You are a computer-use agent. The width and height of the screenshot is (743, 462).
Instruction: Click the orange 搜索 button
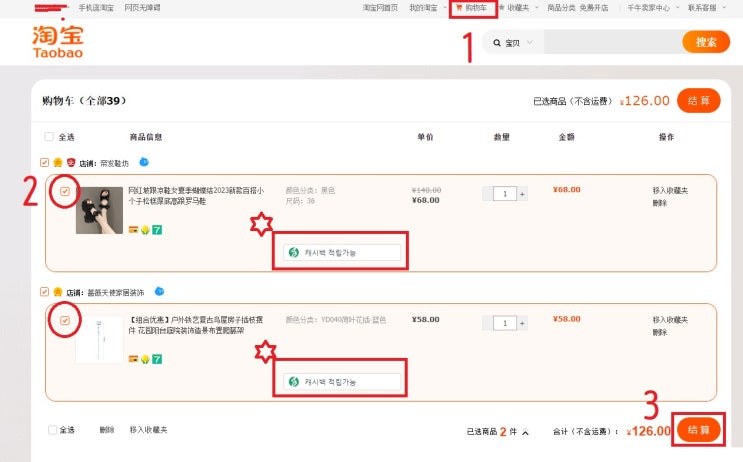(706, 42)
